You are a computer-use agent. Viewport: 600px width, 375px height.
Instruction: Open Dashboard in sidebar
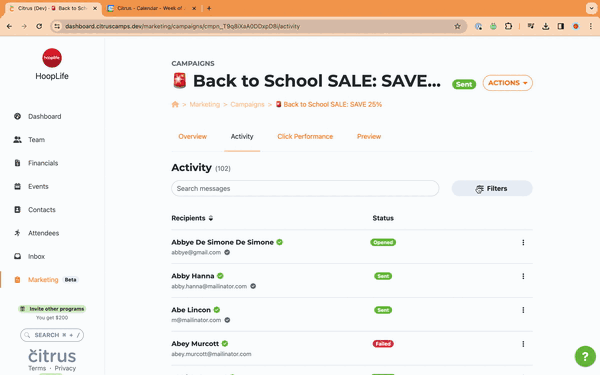pos(44,116)
